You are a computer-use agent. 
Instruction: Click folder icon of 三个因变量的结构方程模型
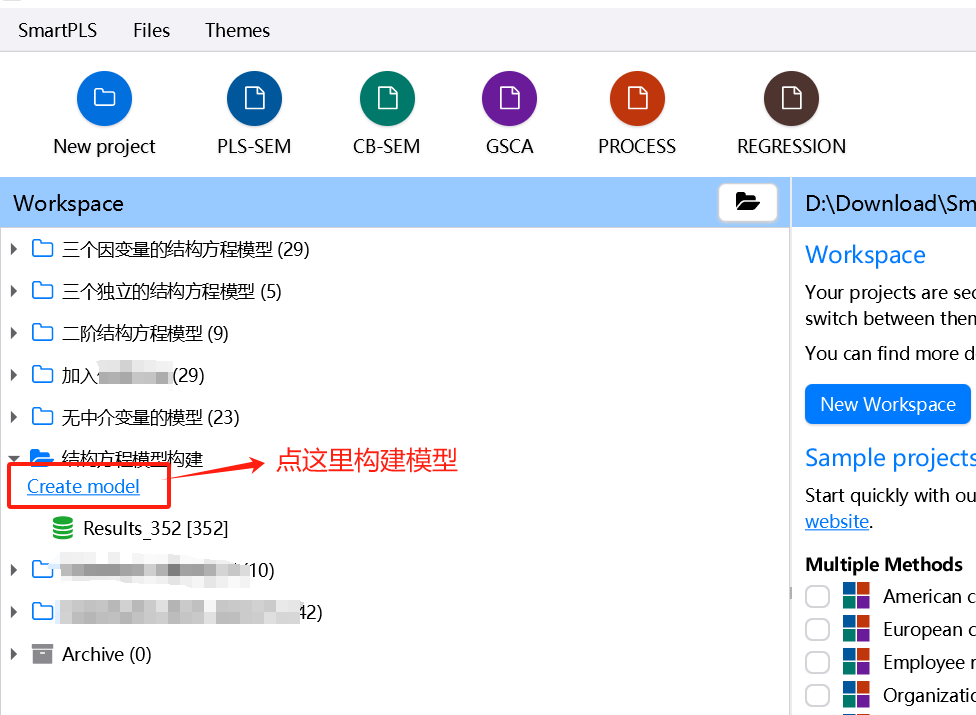[x=42, y=248]
